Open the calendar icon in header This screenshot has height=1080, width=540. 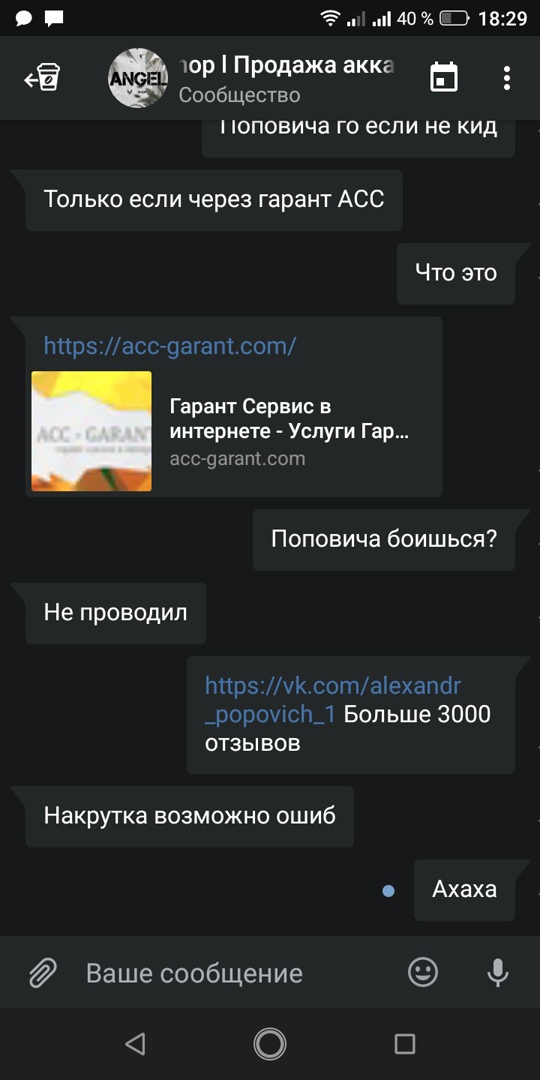[x=444, y=77]
